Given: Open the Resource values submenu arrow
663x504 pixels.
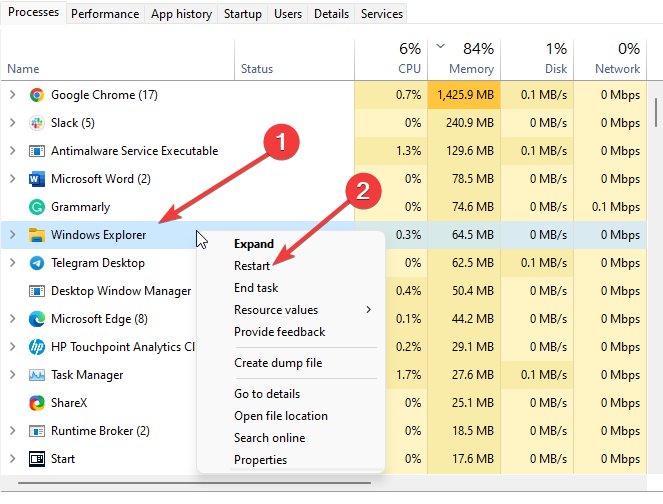Looking at the screenshot, I should point(369,310).
